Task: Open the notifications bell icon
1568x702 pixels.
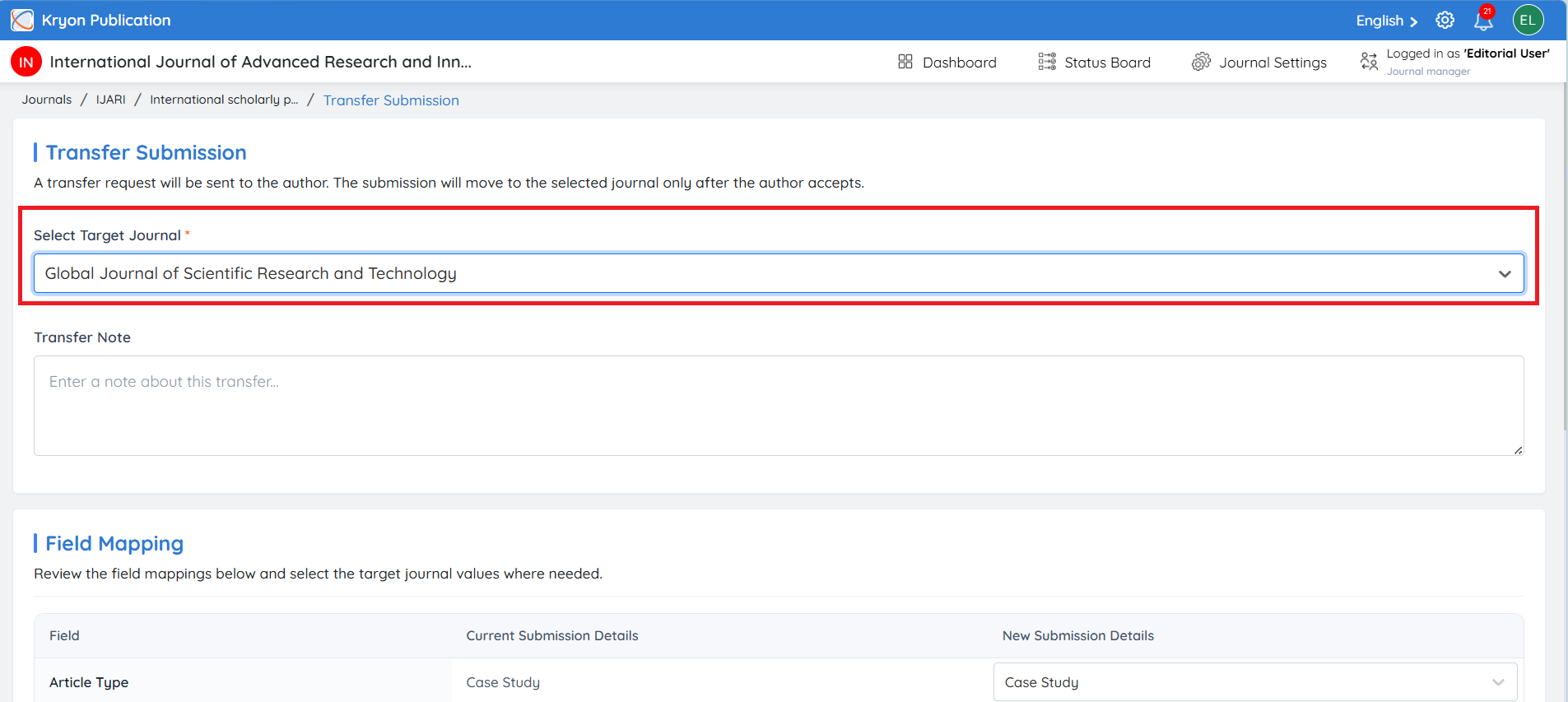Action: [1483, 20]
